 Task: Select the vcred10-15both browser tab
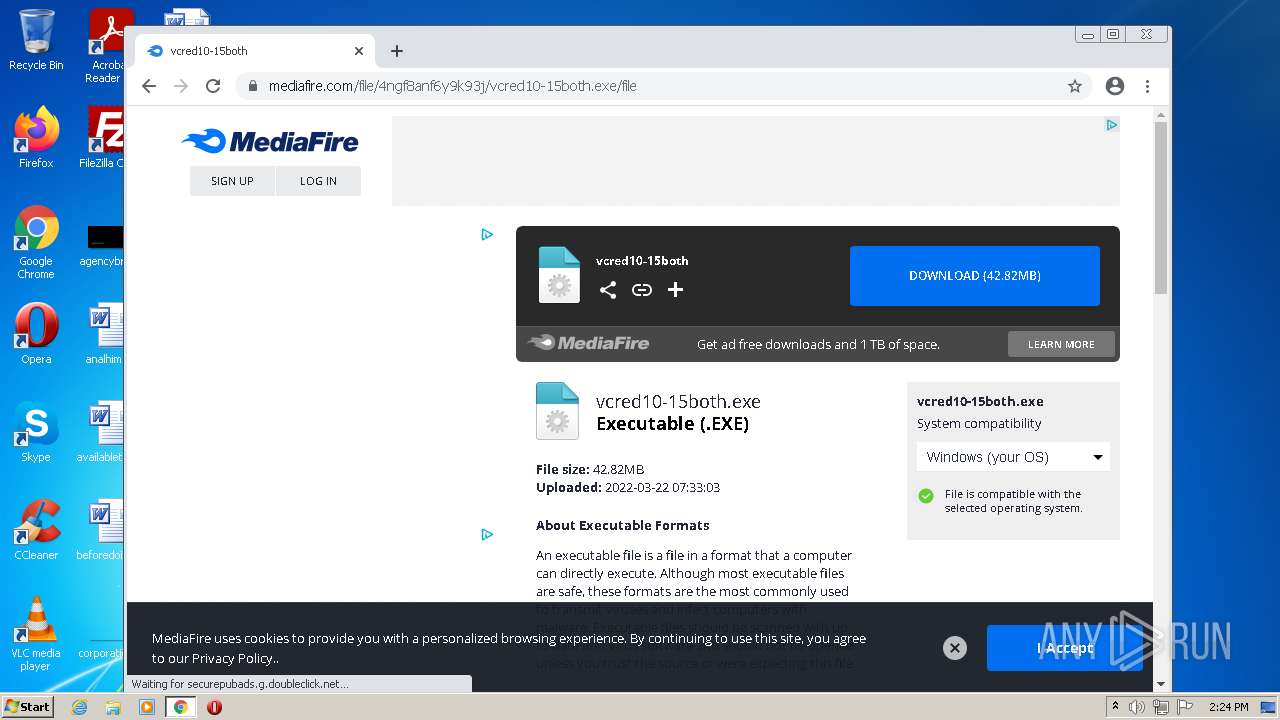(255, 51)
